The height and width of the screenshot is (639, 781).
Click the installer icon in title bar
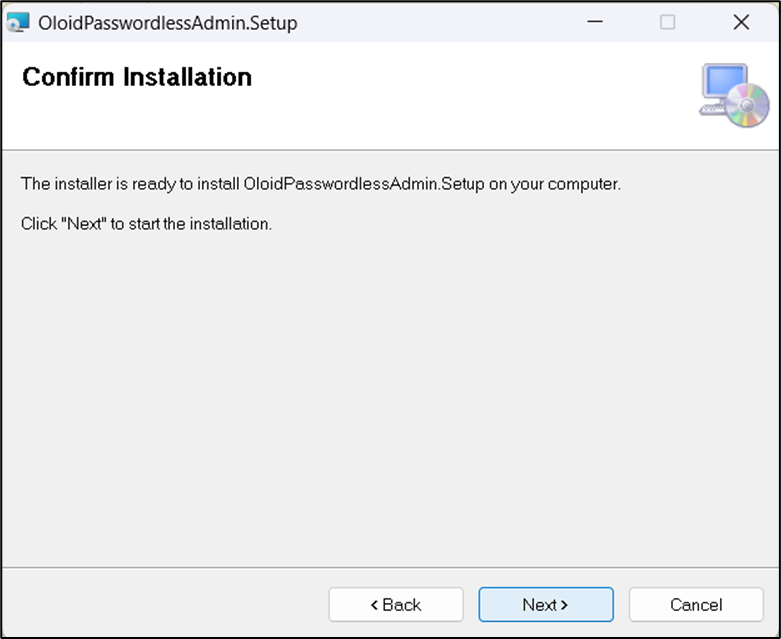18,22
